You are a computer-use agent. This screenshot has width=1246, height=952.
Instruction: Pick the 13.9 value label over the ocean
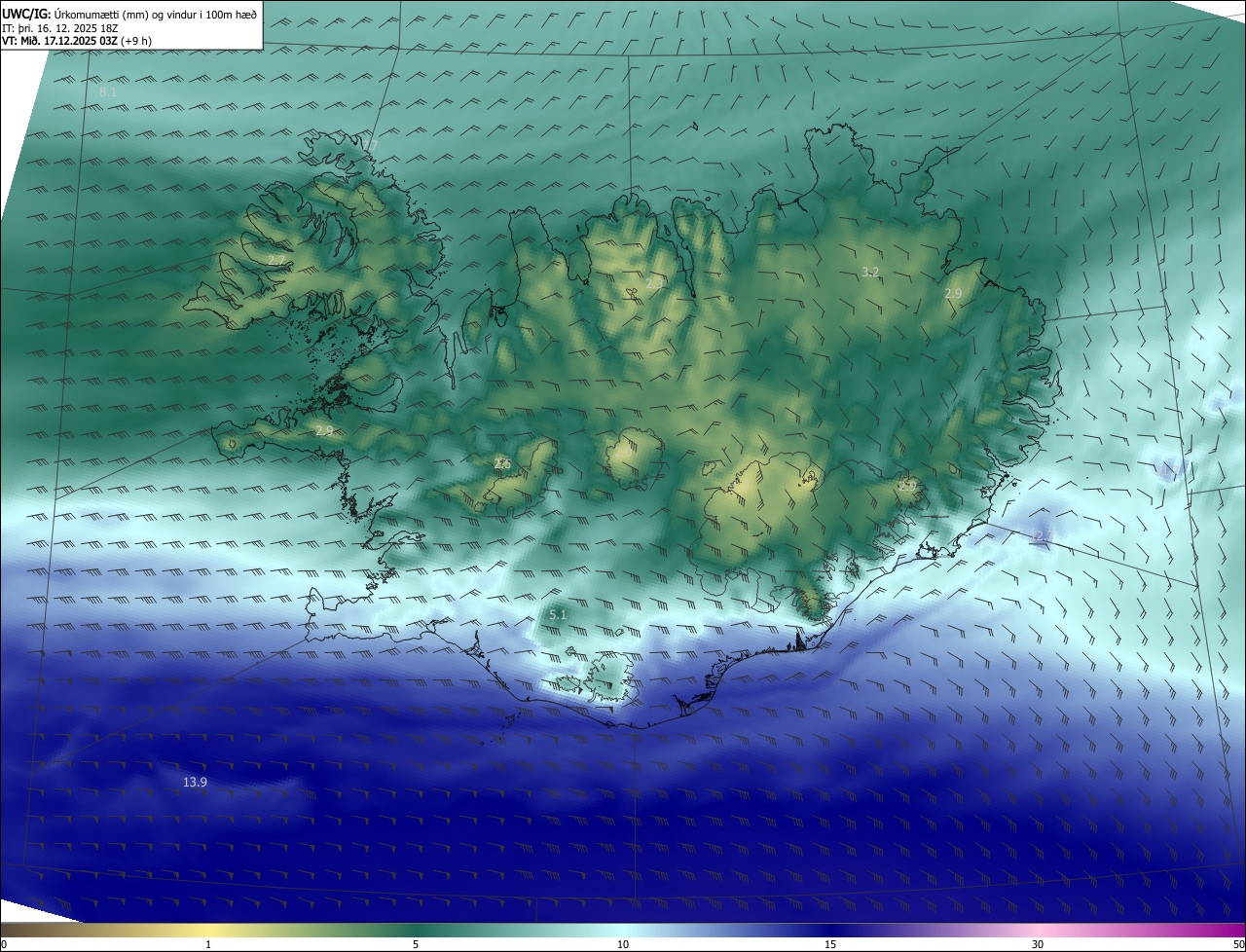click(195, 782)
